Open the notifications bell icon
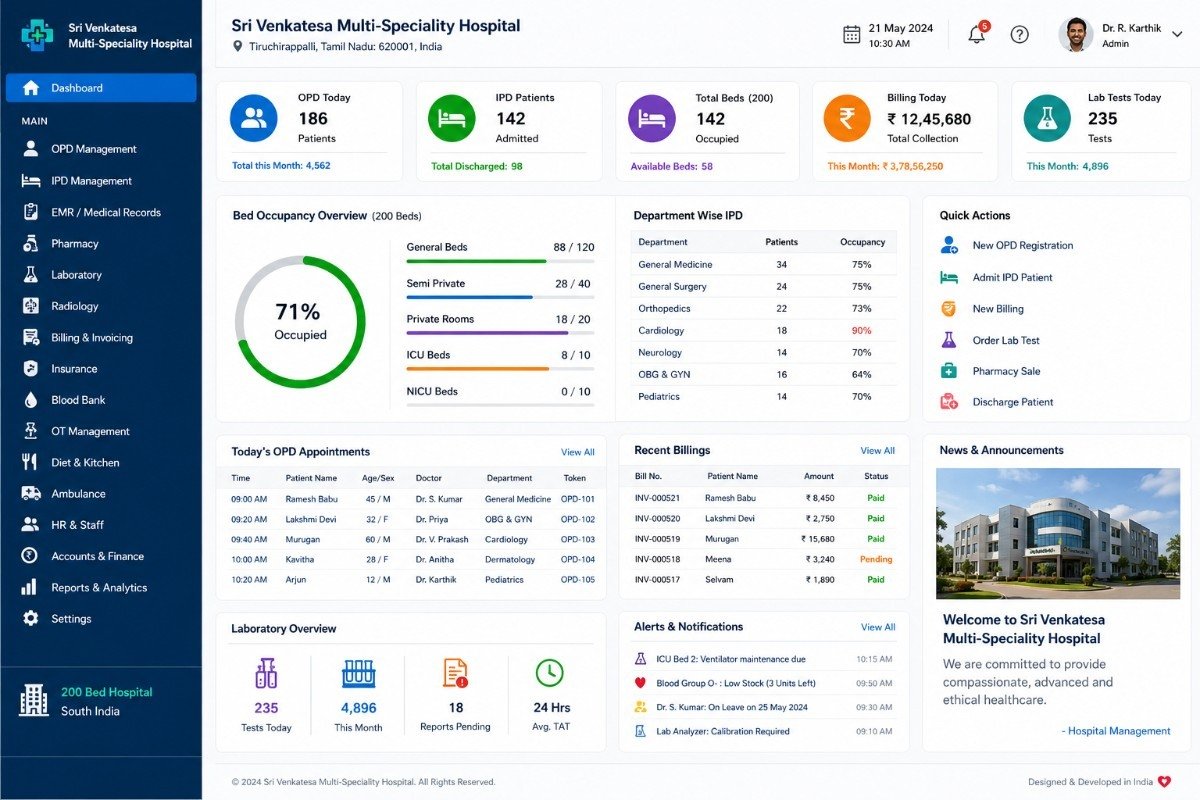Image resolution: width=1200 pixels, height=800 pixels. [977, 34]
